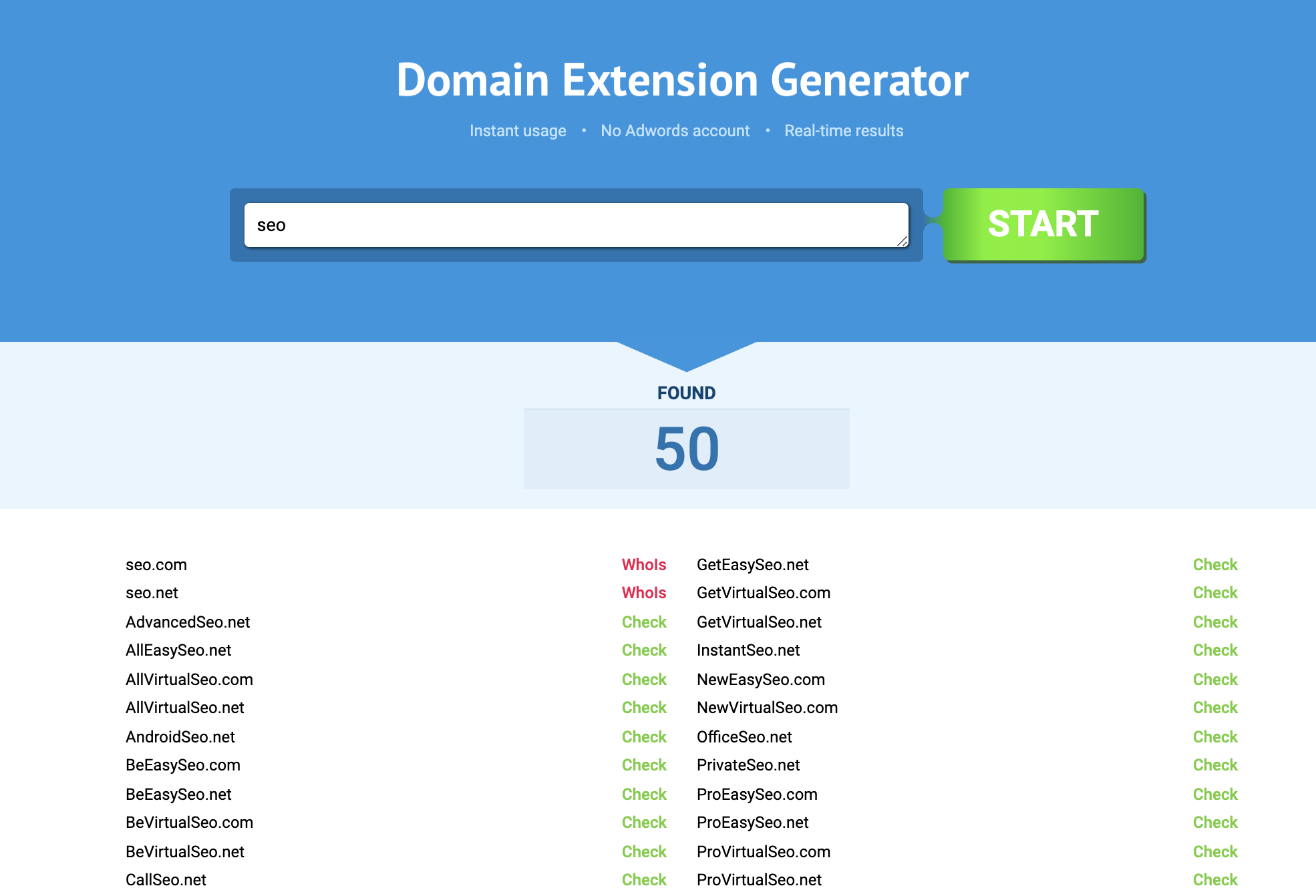Screen dimensions: 1316x896
Task: Select the ProEasySeo.com domain name
Action: (757, 795)
